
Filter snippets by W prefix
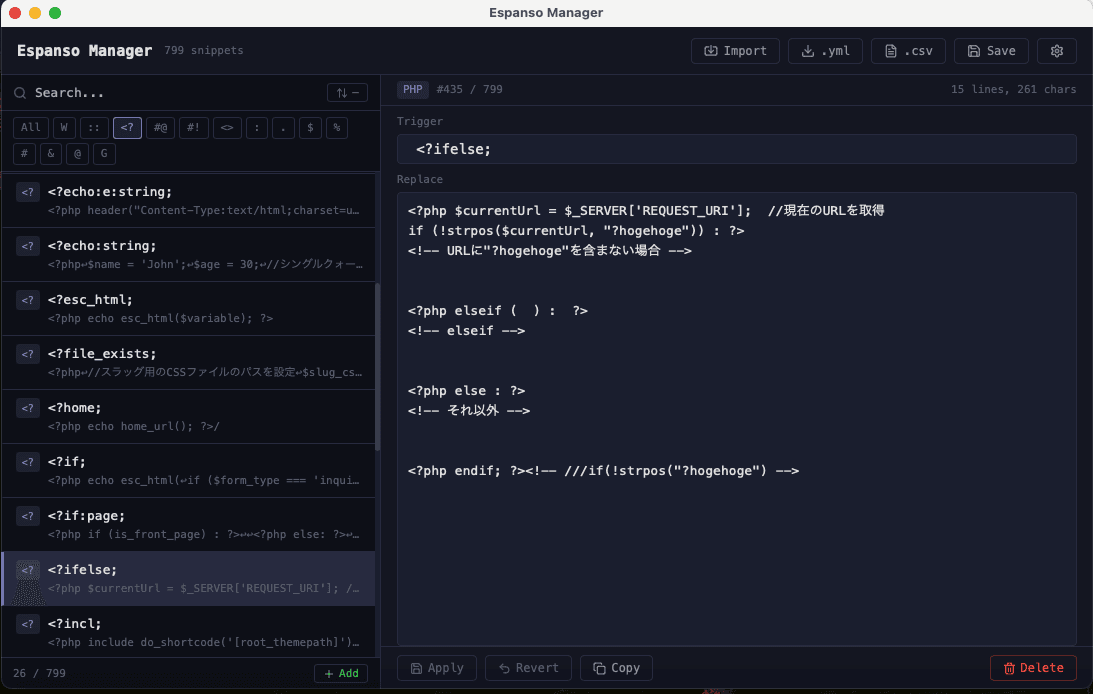pos(64,128)
